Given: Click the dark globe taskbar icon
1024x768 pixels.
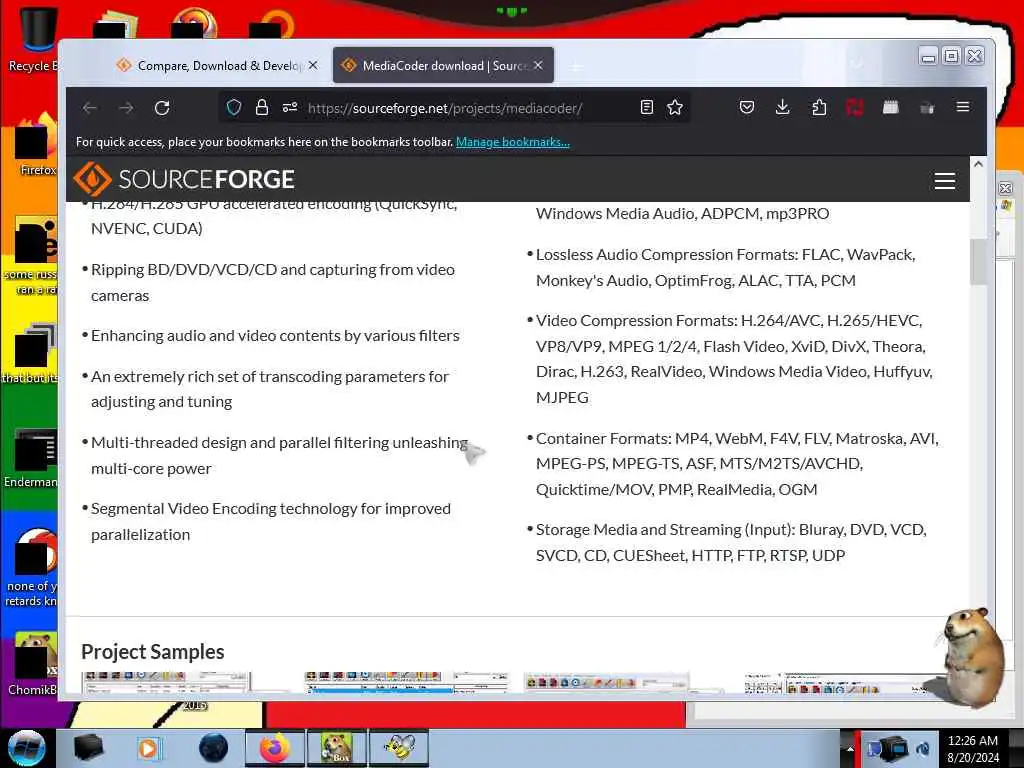Looking at the screenshot, I should 214,748.
